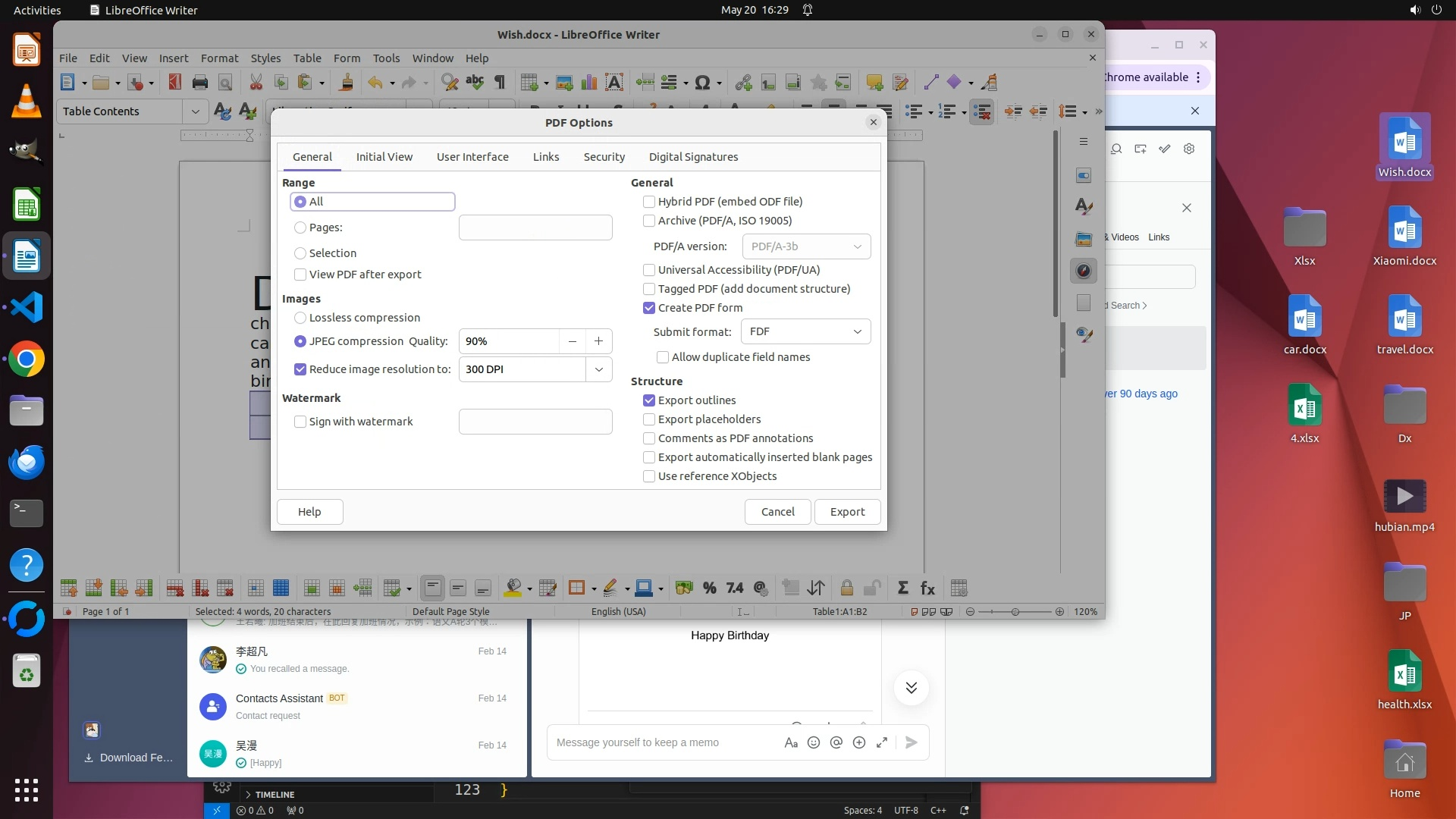This screenshot has width=1456, height=819.
Task: Click the emoji icon in message box
Action: (x=814, y=743)
